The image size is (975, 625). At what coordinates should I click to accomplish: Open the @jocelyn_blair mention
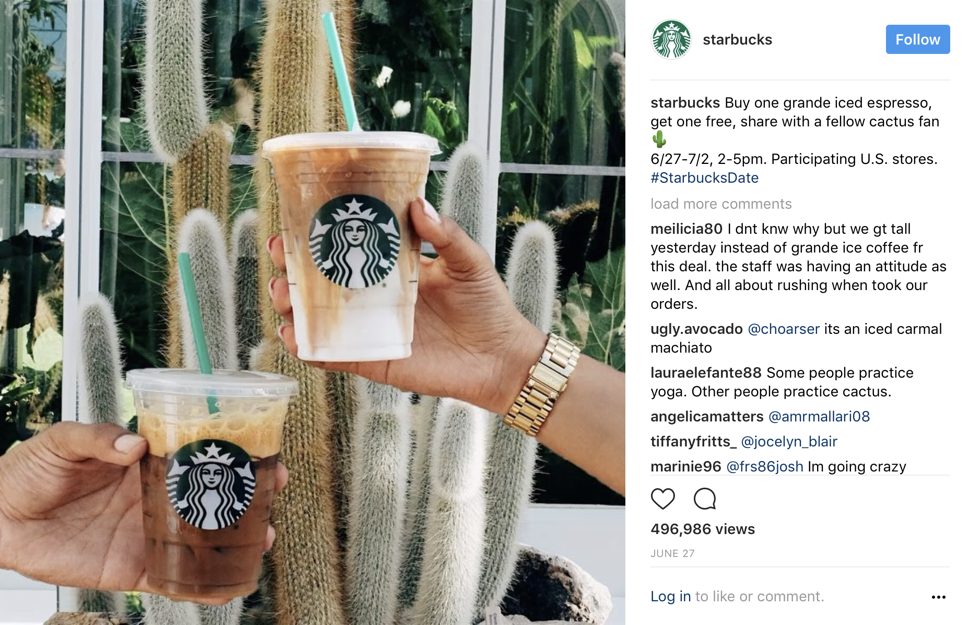pyautogui.click(x=788, y=442)
